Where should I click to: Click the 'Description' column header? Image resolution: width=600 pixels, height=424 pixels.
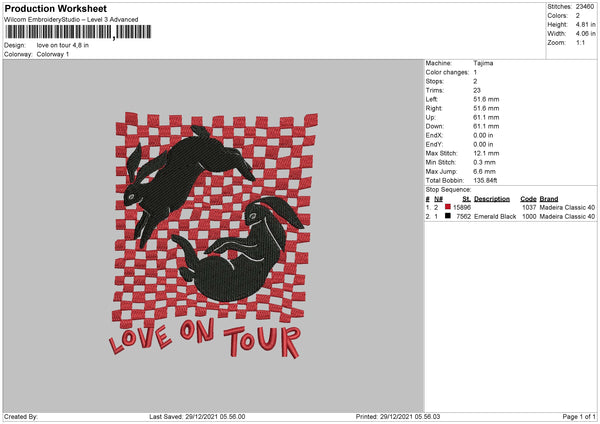click(x=492, y=199)
